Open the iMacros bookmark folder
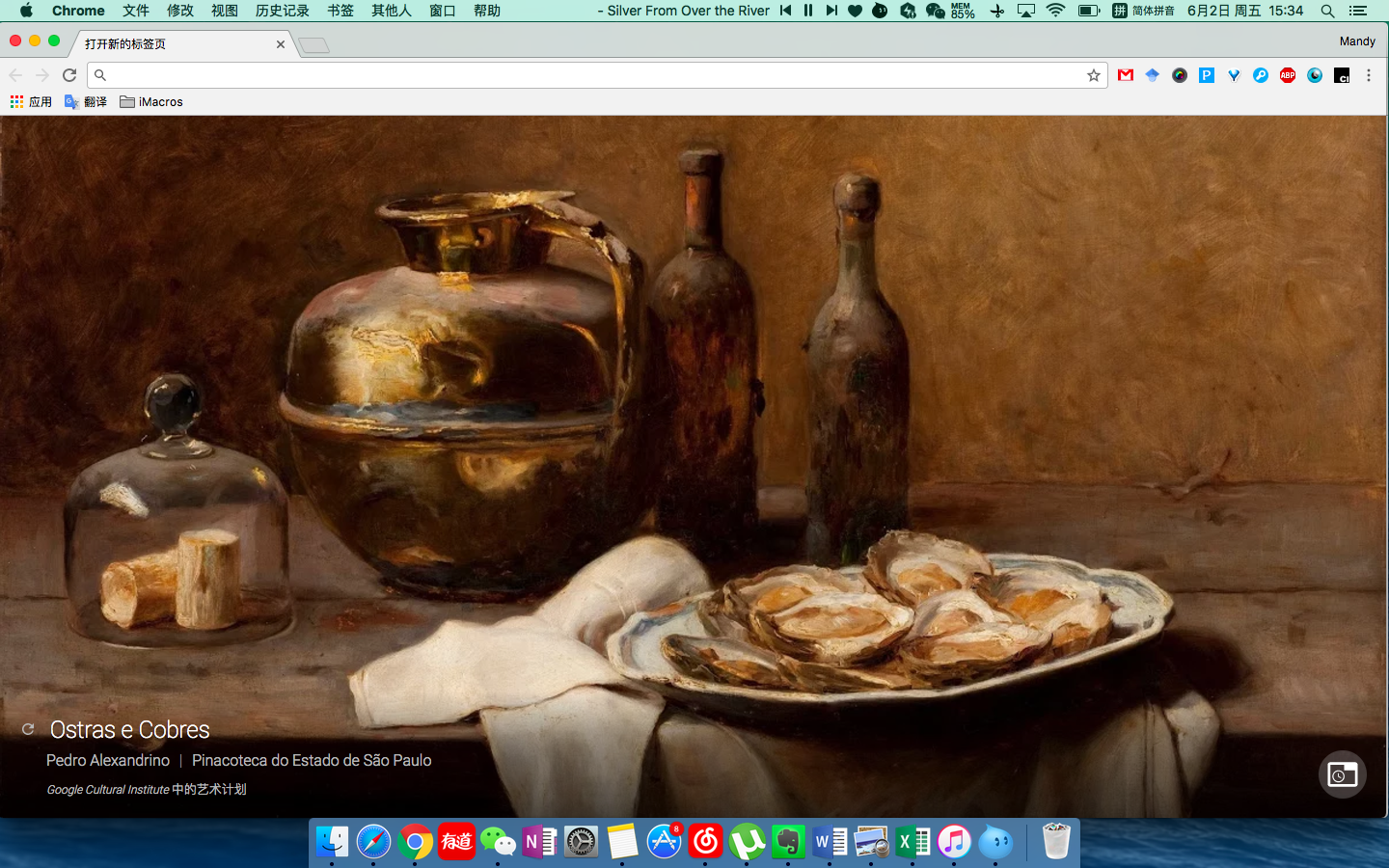1389x868 pixels. (x=151, y=101)
